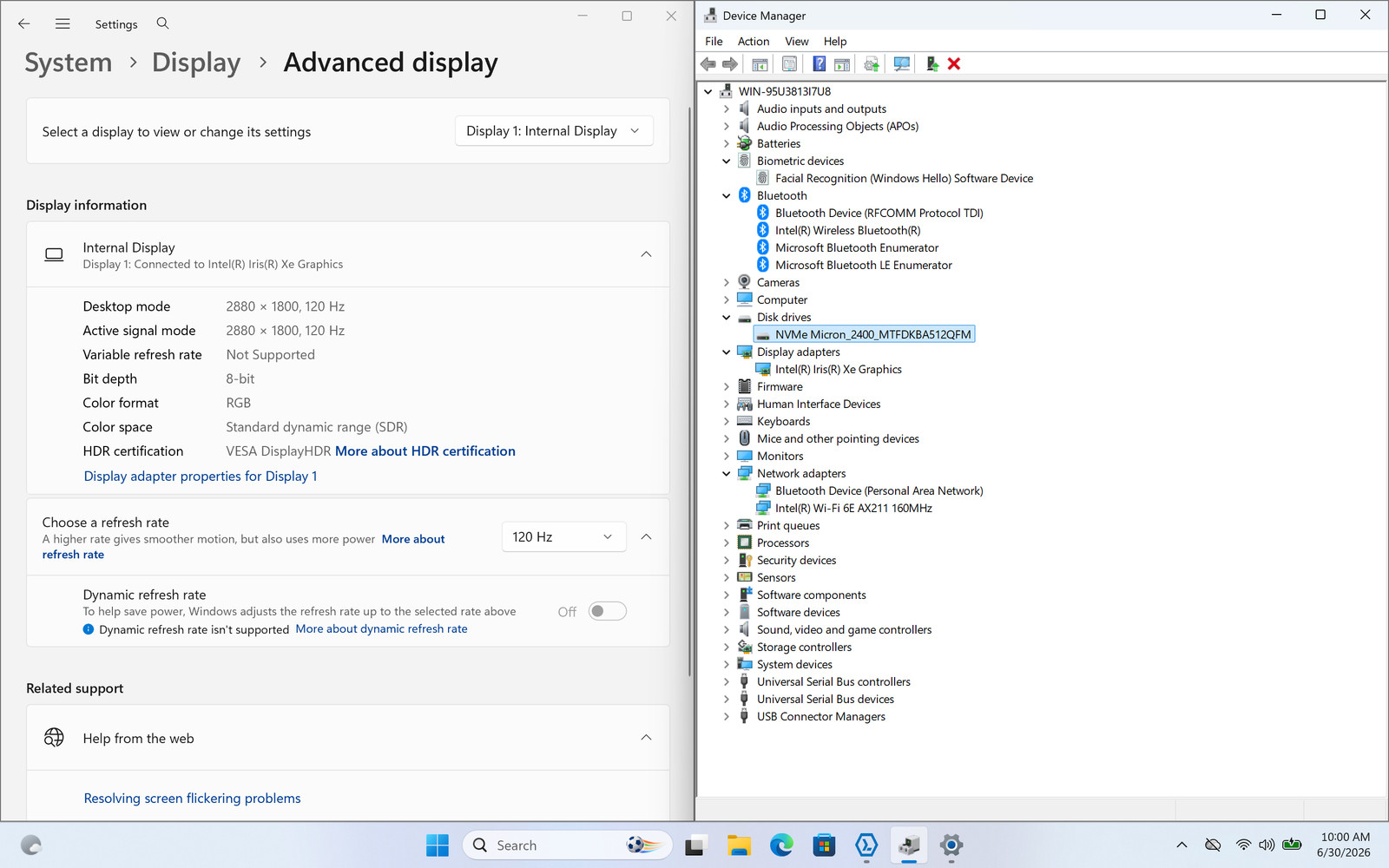Show hidden icons chevron in system tray
Viewport: 1389px width, 868px height.
(1182, 845)
